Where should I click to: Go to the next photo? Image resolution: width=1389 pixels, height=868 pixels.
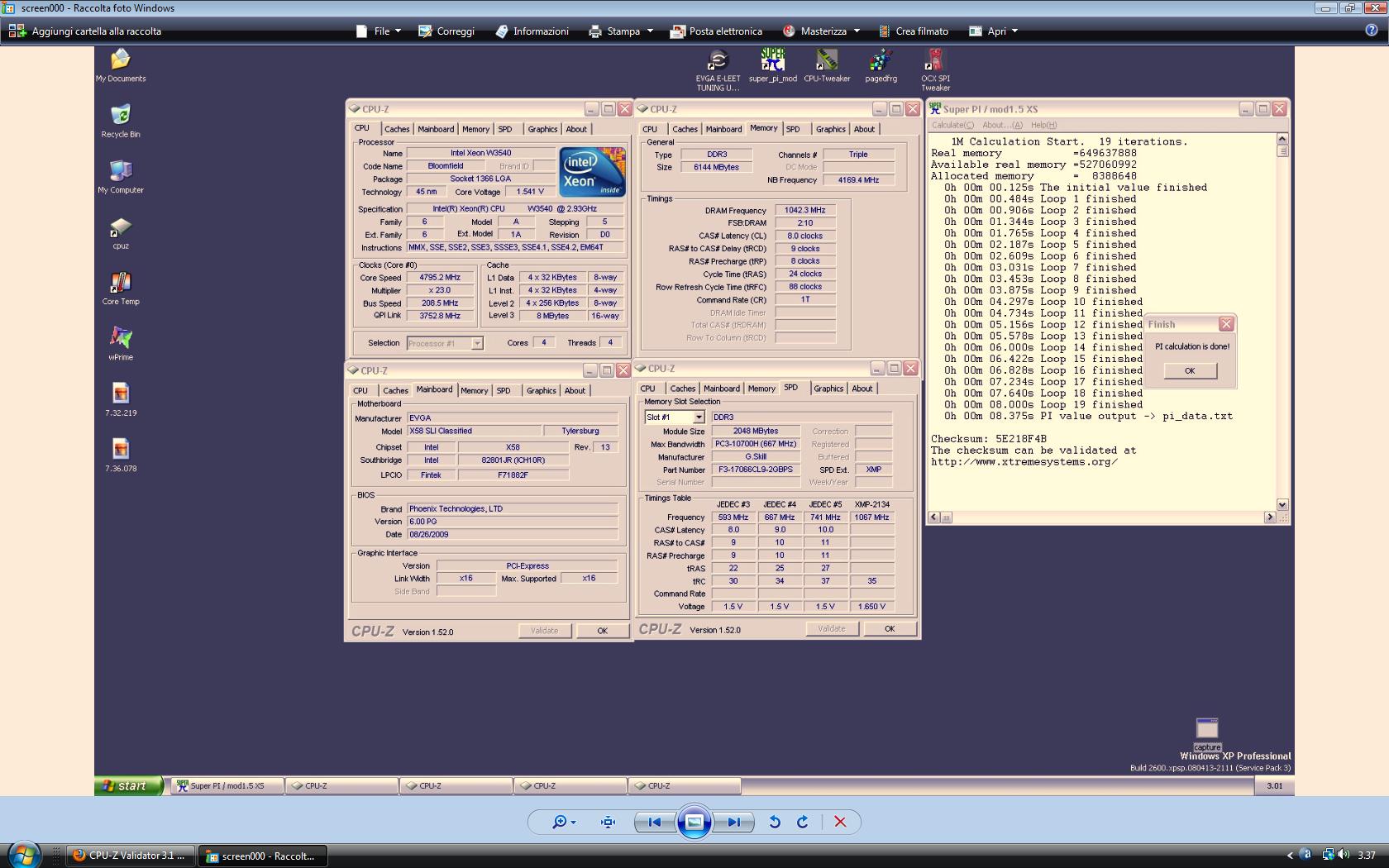pos(734,822)
